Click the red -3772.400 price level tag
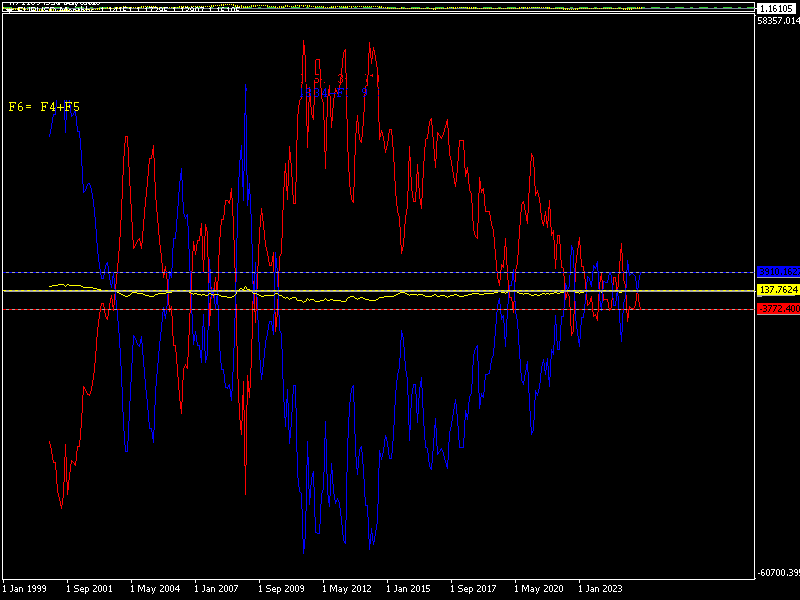The width and height of the screenshot is (800, 600). 777,309
